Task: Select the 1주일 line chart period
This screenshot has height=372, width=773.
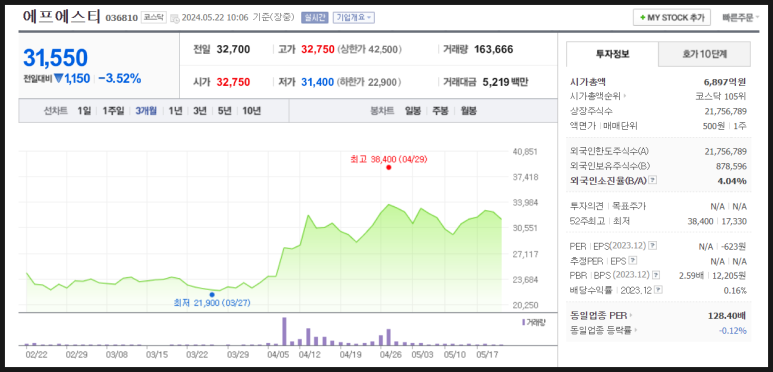Action: 113,111
